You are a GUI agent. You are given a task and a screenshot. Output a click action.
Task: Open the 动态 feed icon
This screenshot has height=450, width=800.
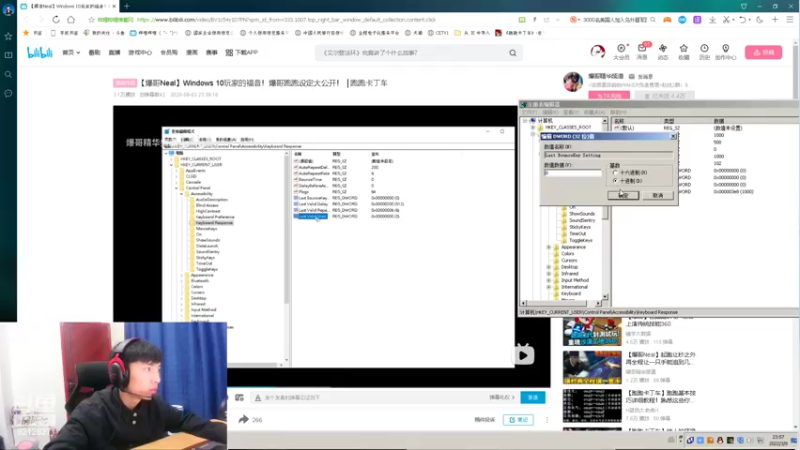pos(663,52)
